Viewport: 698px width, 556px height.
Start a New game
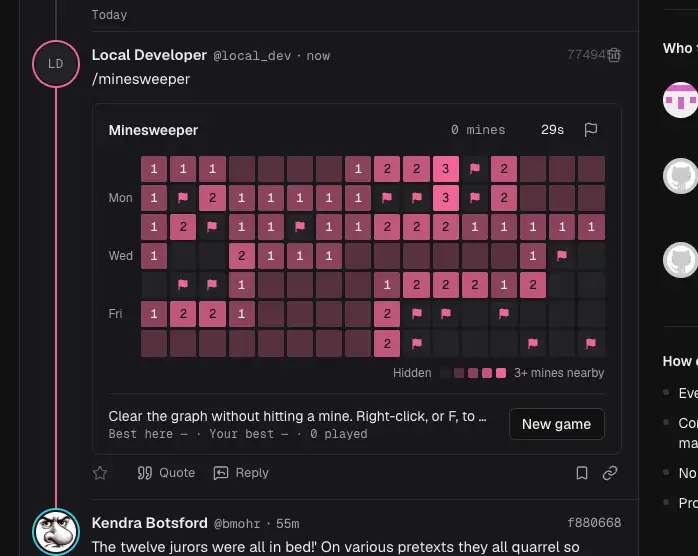556,424
